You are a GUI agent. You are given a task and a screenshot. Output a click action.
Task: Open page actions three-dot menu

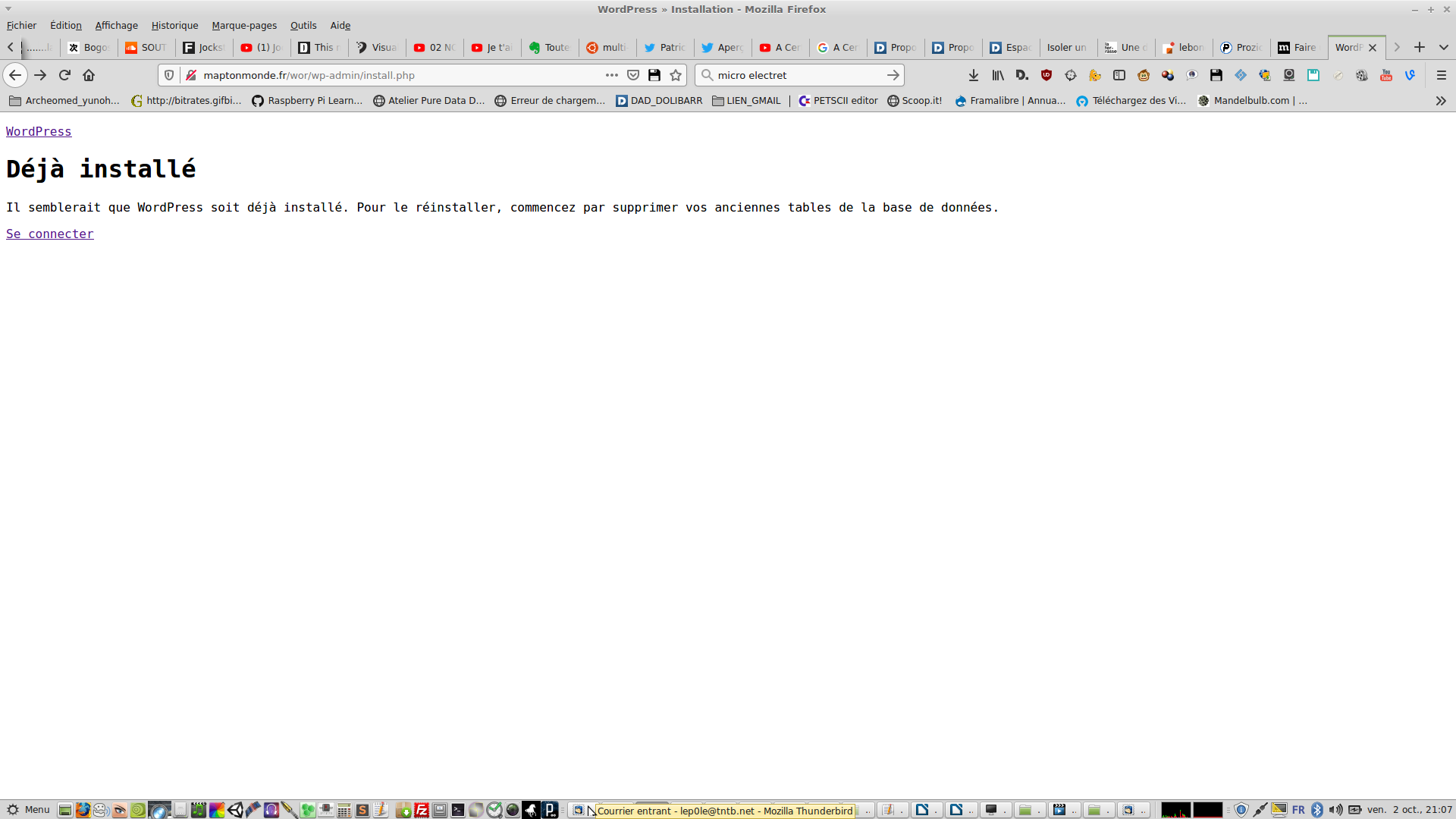(x=612, y=75)
